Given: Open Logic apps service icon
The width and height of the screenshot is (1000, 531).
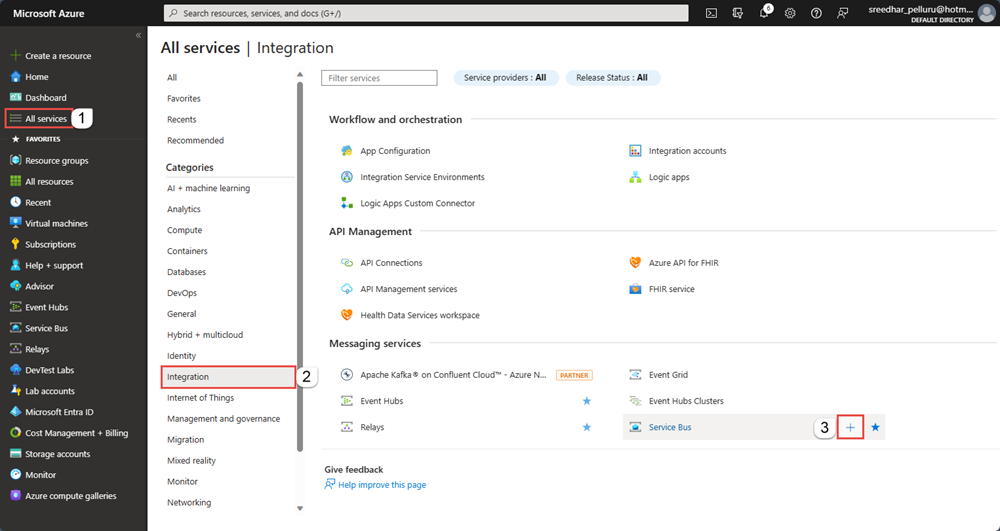Looking at the screenshot, I should click(x=635, y=177).
